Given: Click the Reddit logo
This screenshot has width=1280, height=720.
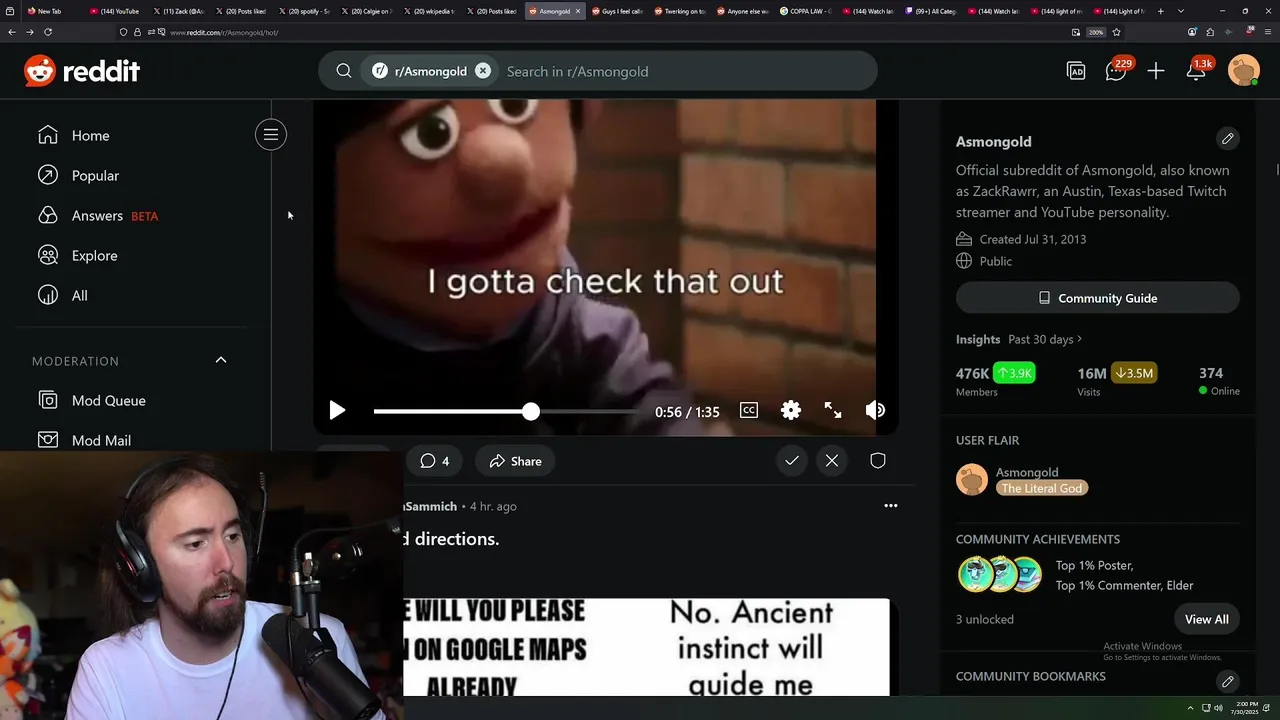Looking at the screenshot, I should click(x=82, y=71).
